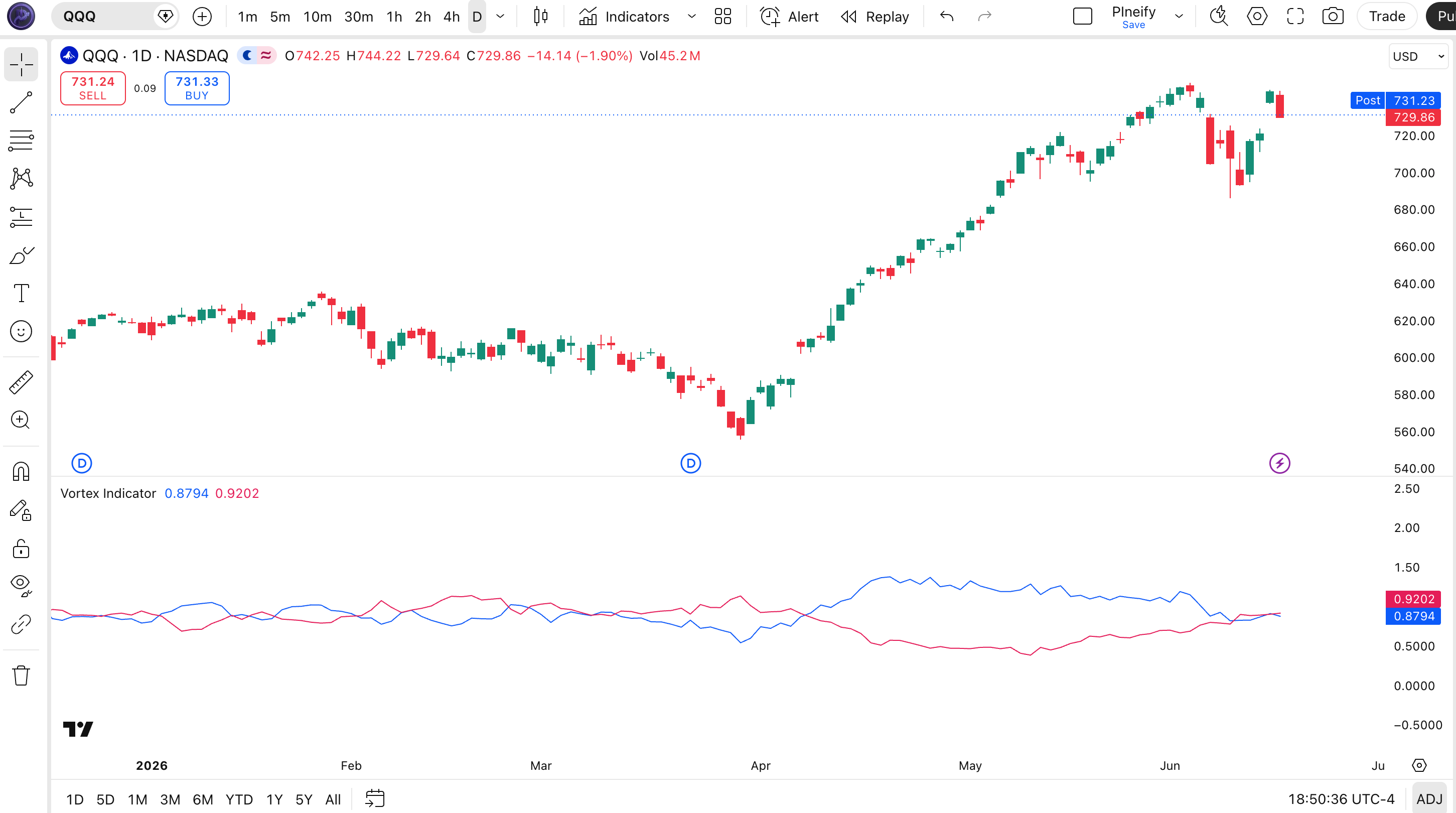The width and height of the screenshot is (1456, 813).
Task: Select the ruler measure tool
Action: 21,383
